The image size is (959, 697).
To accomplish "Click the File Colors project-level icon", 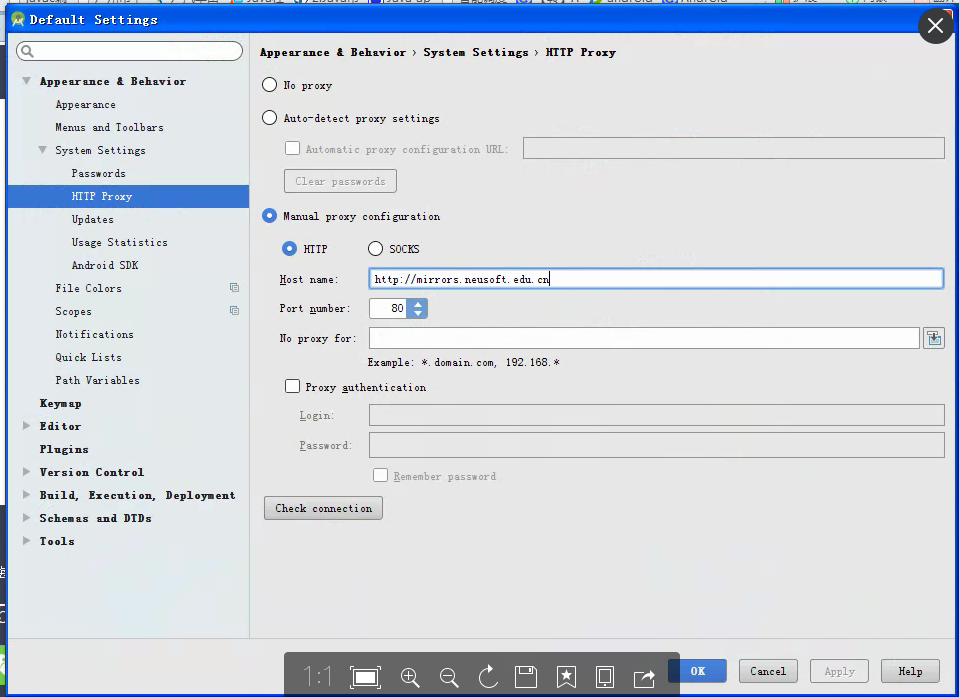I will pos(234,287).
